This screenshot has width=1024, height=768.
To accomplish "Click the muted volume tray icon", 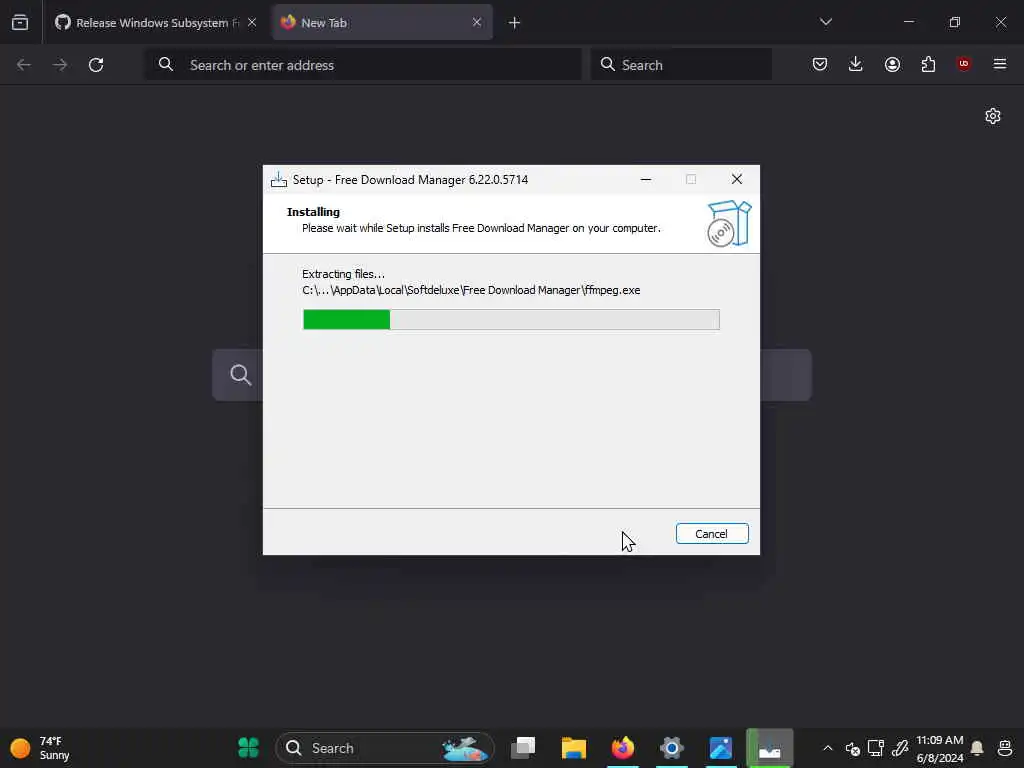I will [x=852, y=748].
